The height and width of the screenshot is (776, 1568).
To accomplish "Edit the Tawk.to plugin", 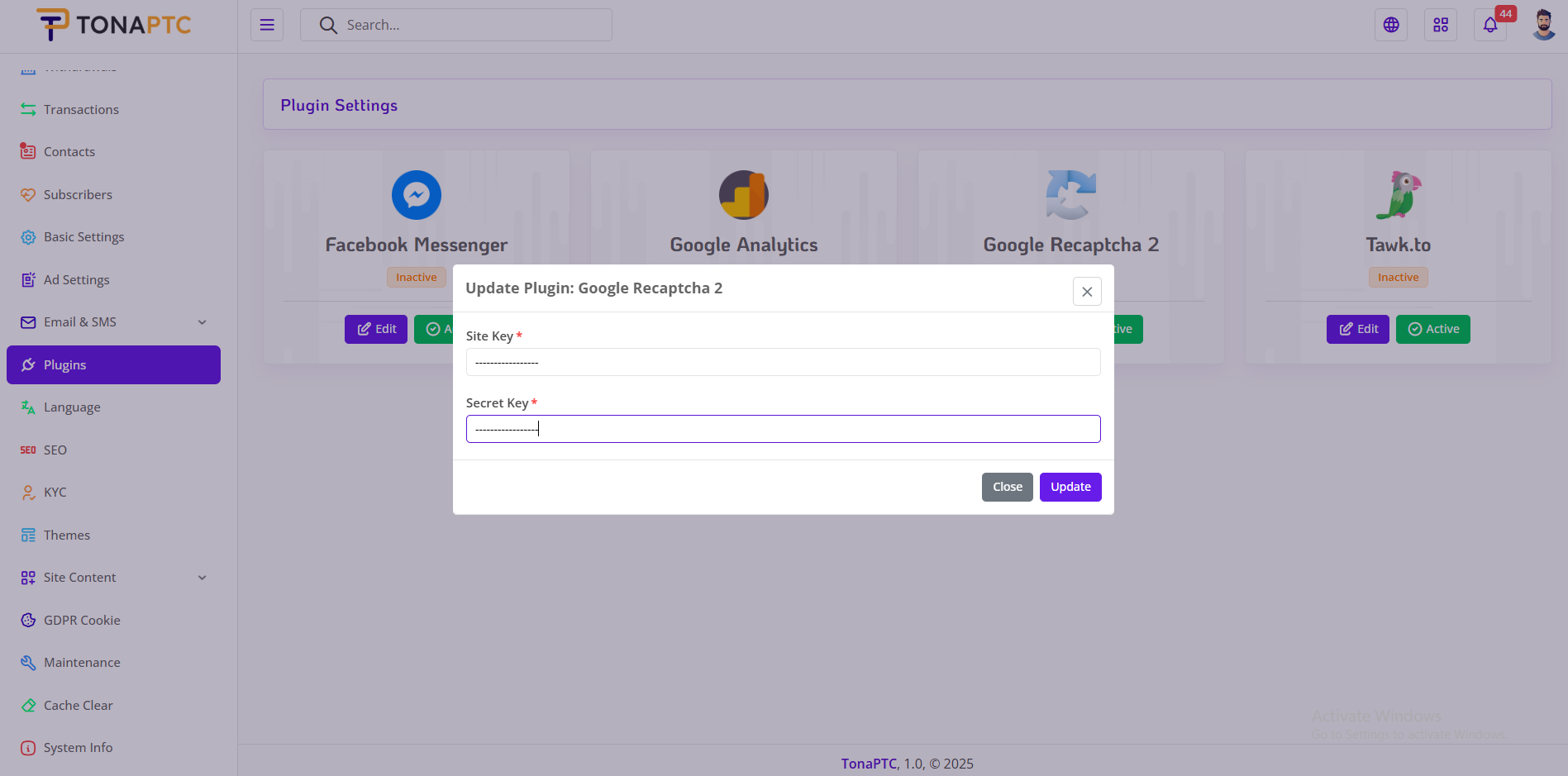I will [1358, 329].
